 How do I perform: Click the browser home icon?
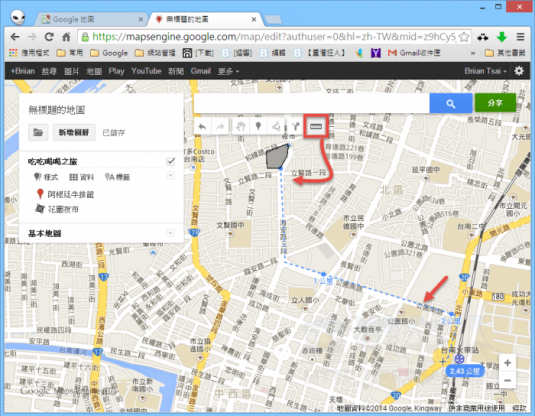[66, 37]
